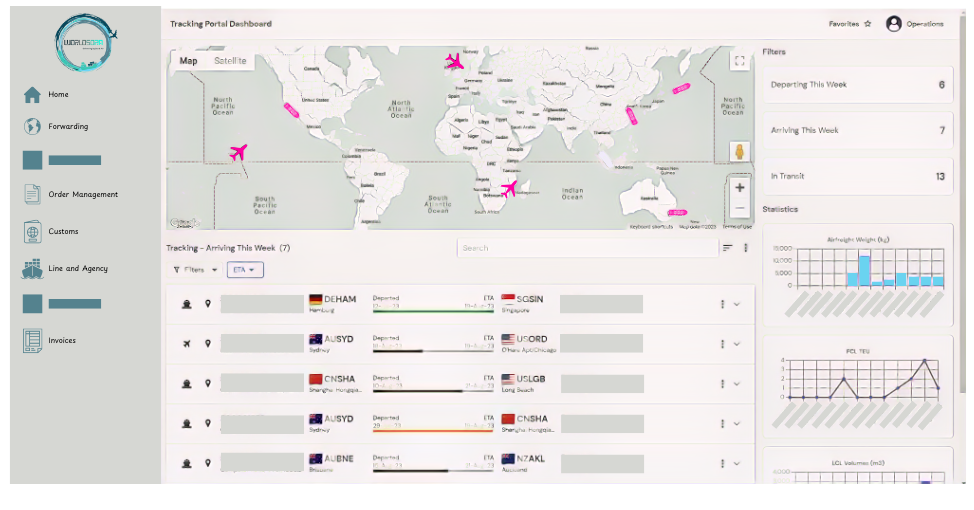Click the Forwarding globe icon
974x510 pixels.
tap(32, 127)
